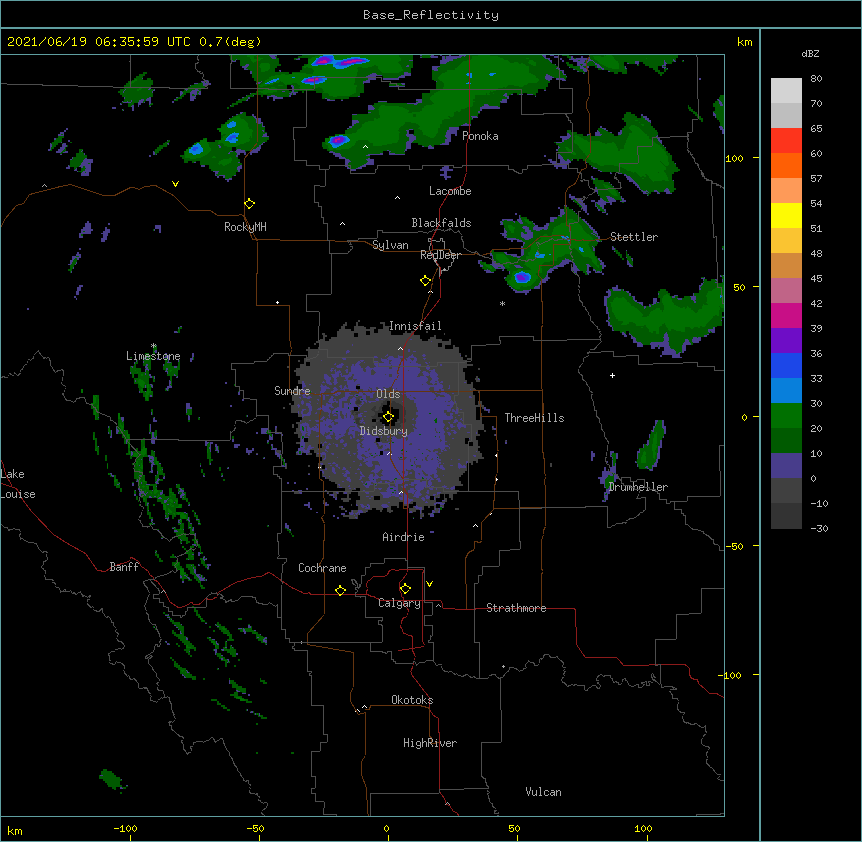Click the Okotoks label
The width and height of the screenshot is (862, 842).
click(x=412, y=700)
